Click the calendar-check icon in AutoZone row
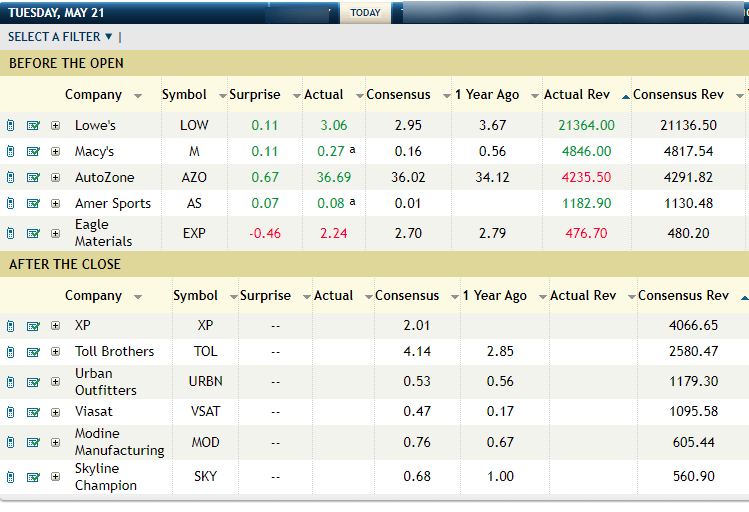Screen dimensions: 749x512 [33, 178]
